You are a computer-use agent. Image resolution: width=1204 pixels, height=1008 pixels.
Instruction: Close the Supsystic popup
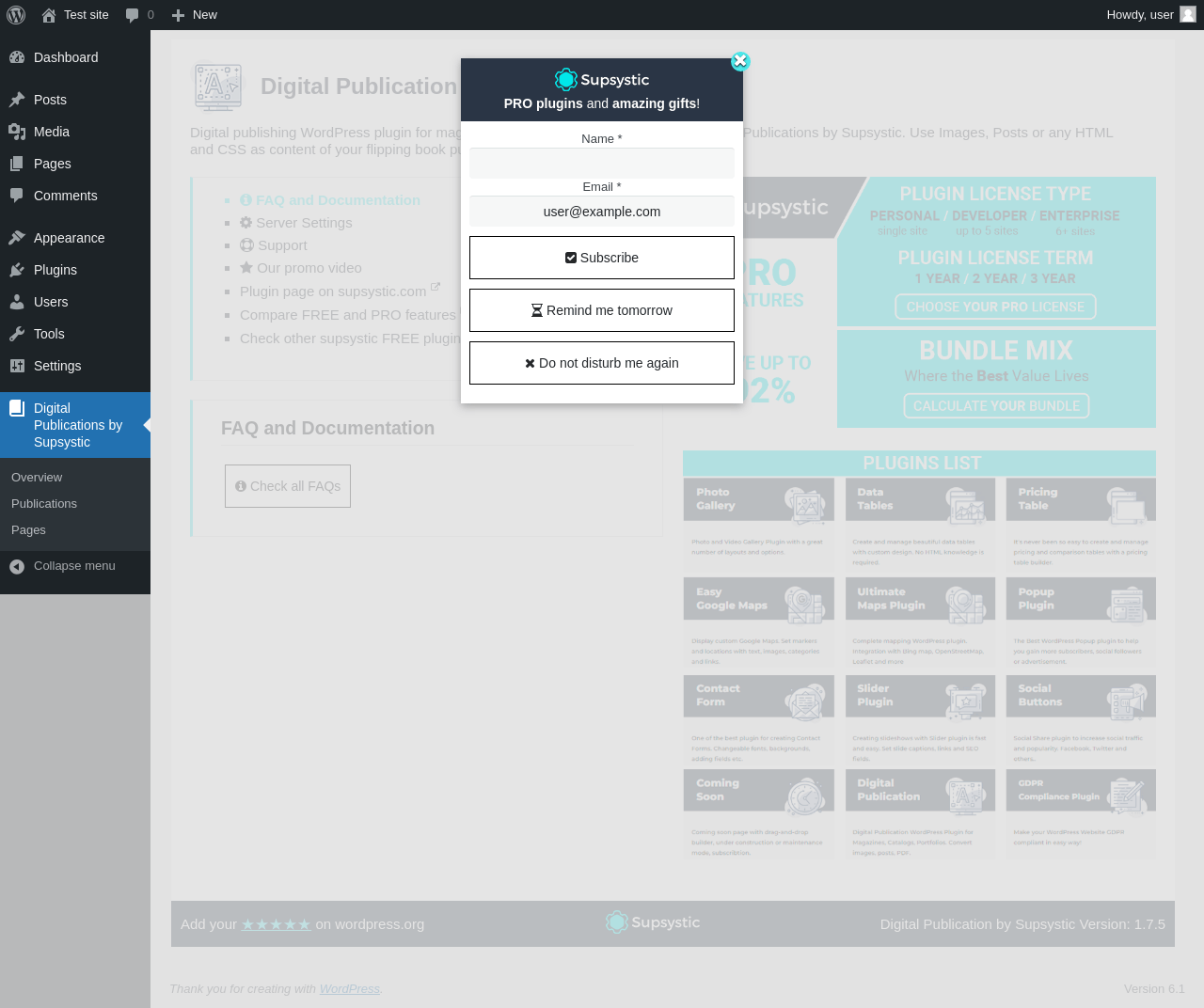point(740,61)
